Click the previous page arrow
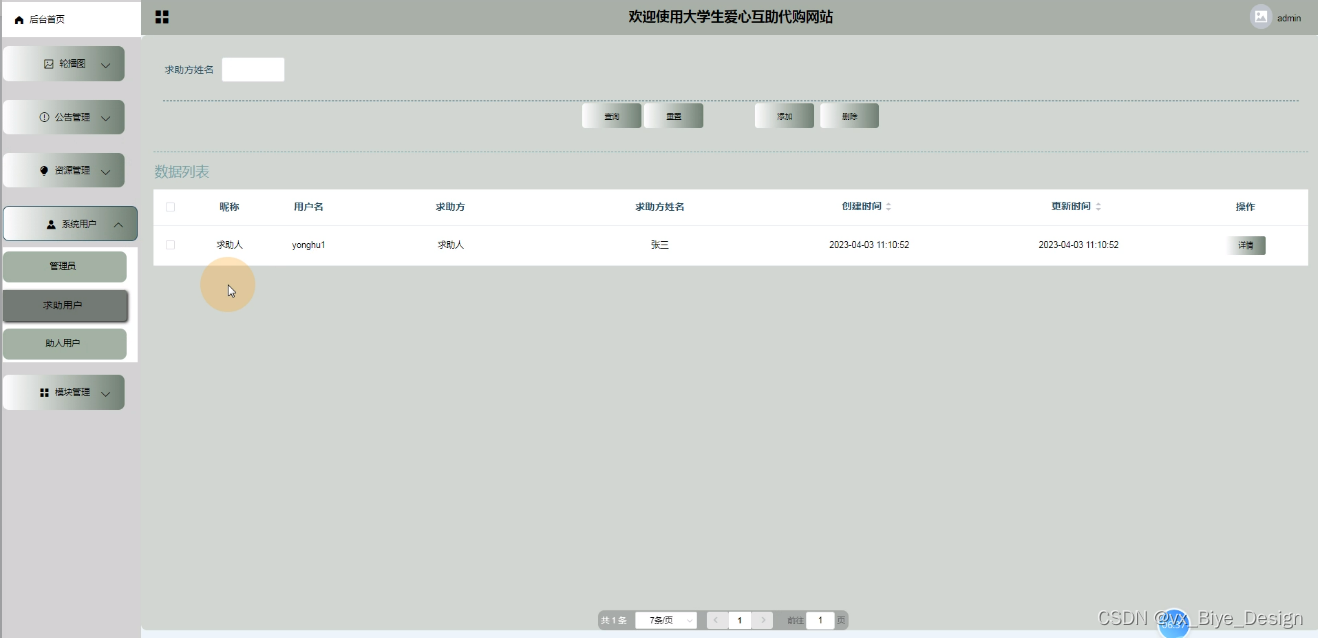 pyautogui.click(x=716, y=620)
